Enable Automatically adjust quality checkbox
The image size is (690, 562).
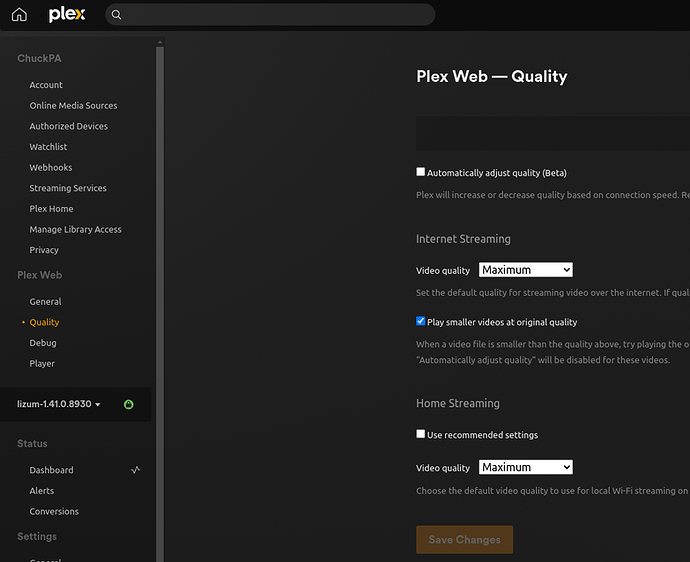tap(421, 172)
